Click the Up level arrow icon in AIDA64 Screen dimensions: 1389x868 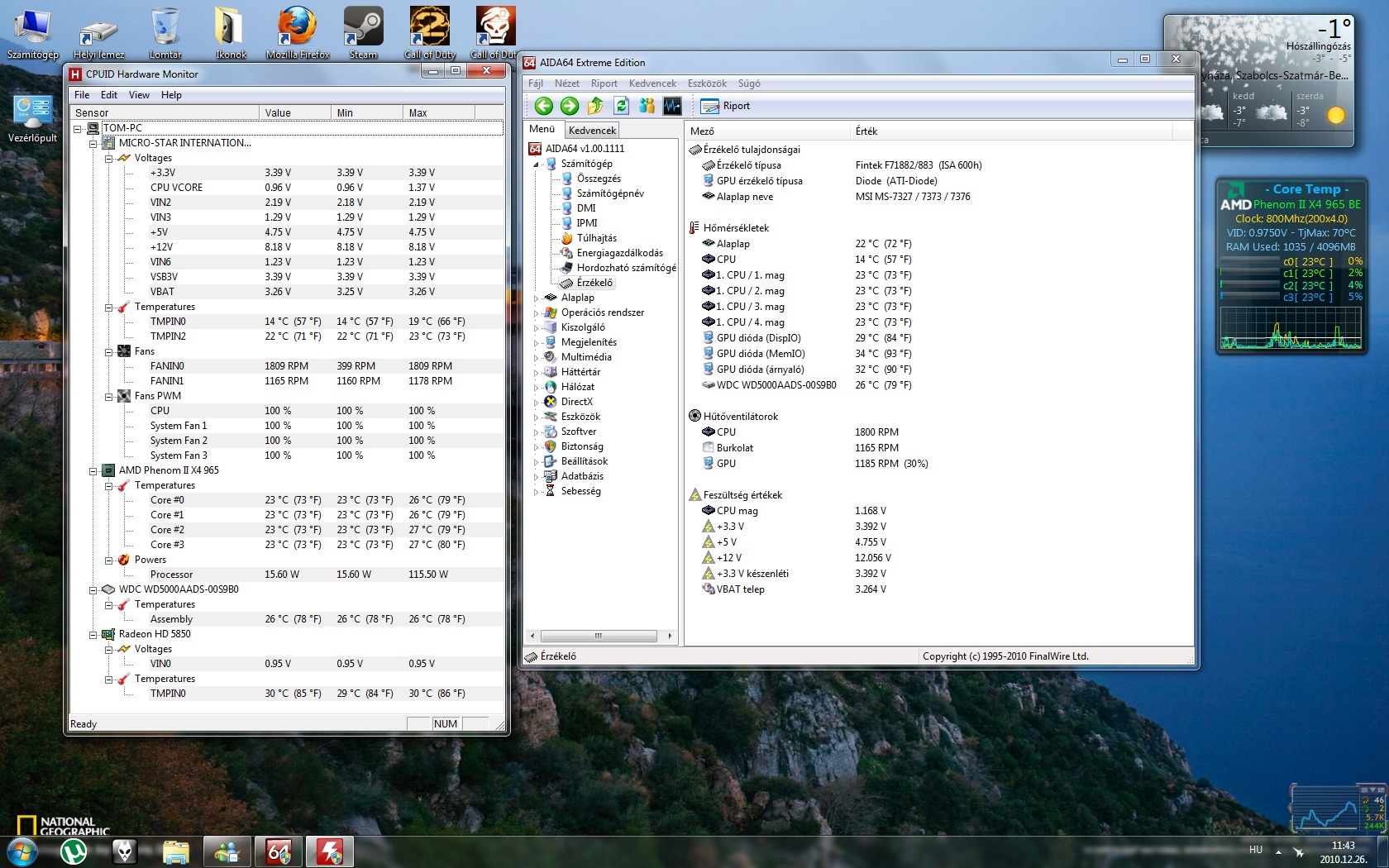tap(595, 106)
